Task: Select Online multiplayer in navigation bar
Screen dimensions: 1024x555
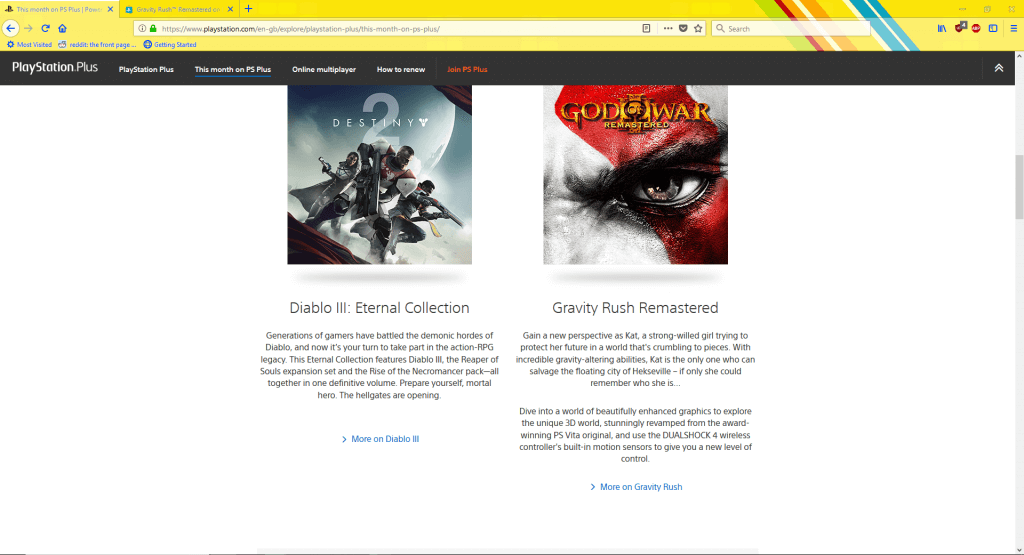Action: coord(323,70)
